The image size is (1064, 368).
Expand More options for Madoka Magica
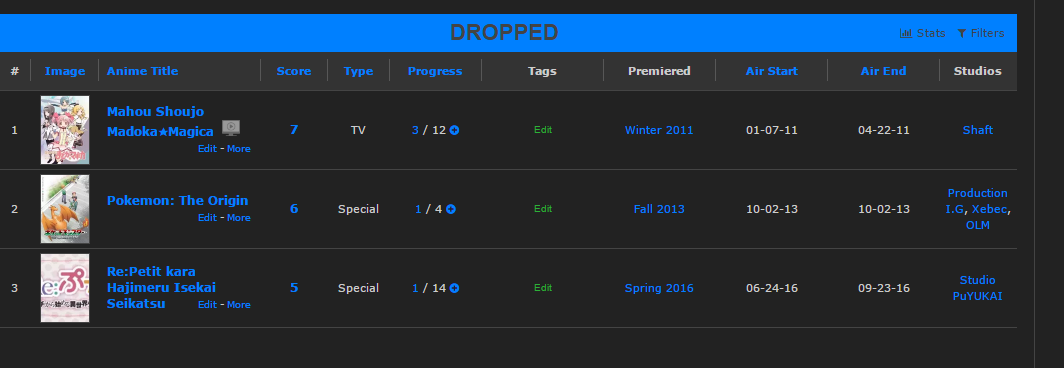(x=239, y=149)
